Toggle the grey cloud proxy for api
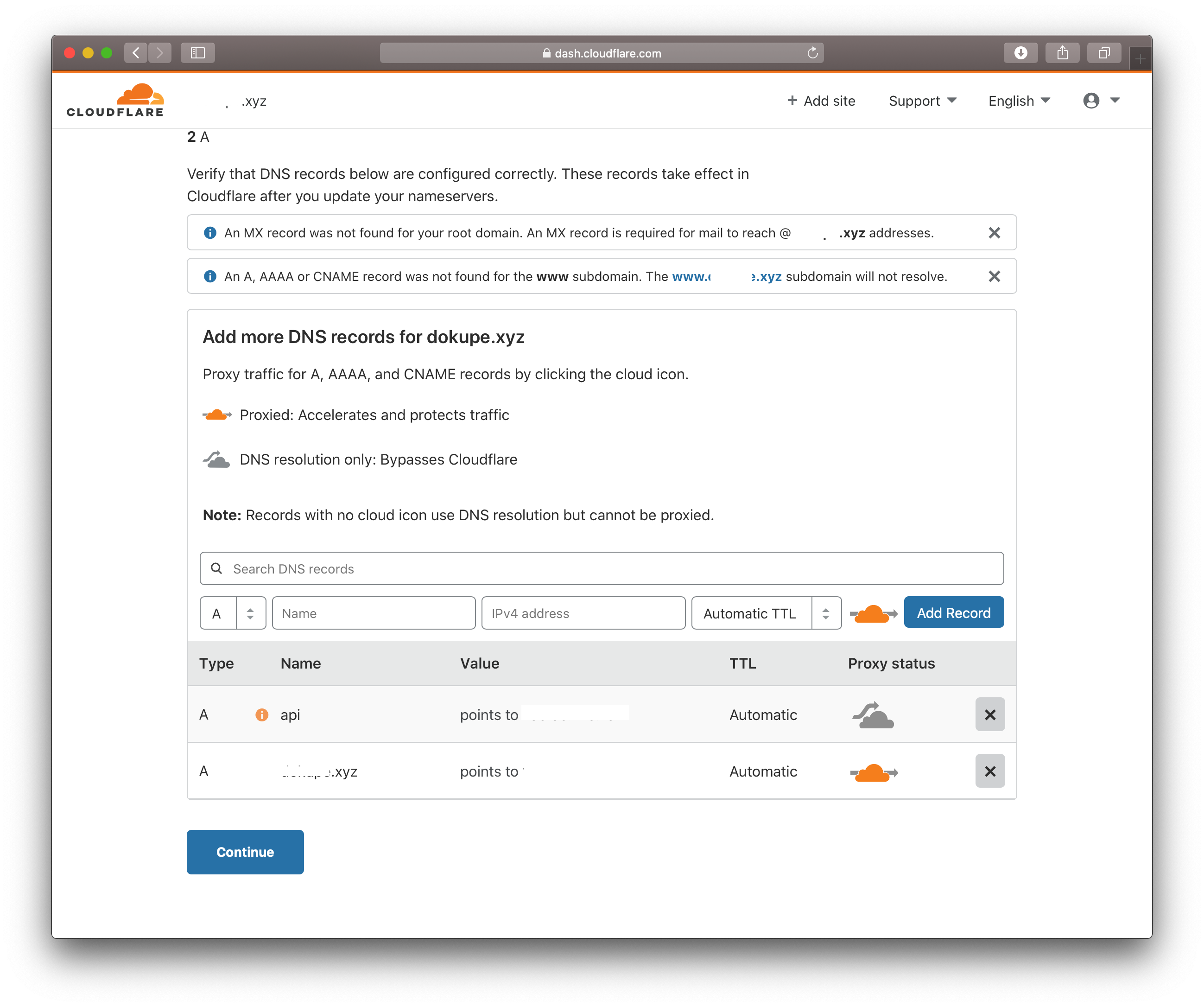Viewport: 1204px width, 1007px height. point(873,714)
